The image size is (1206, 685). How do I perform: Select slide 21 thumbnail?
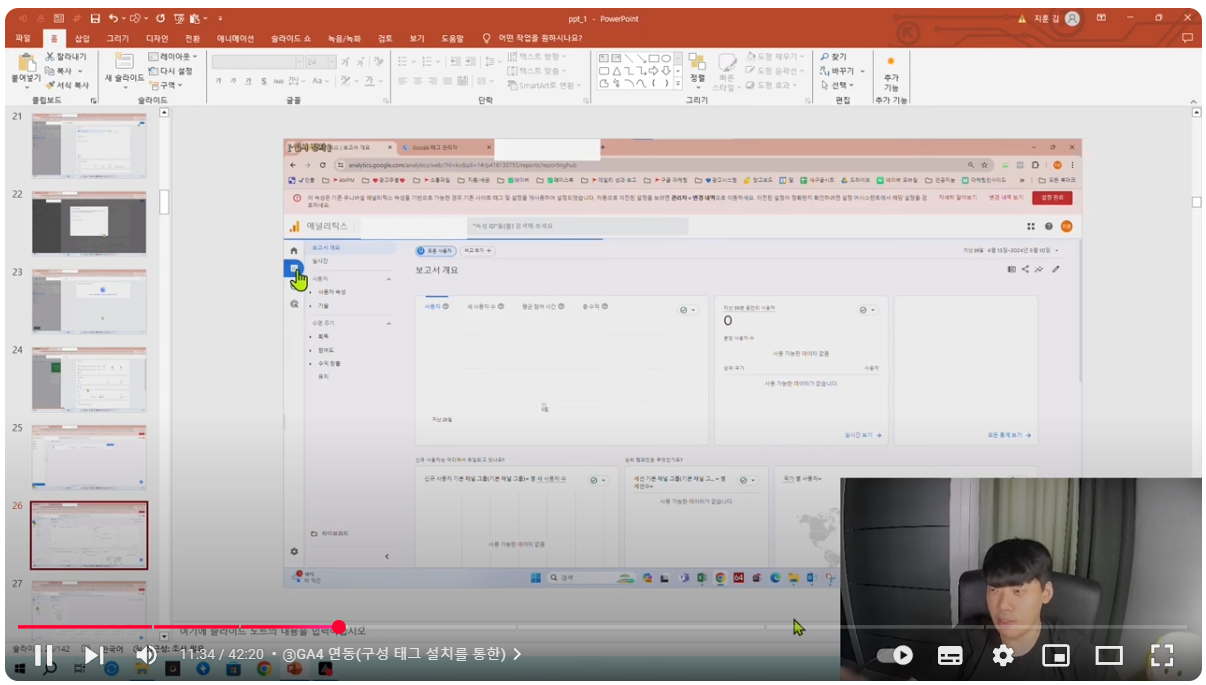pos(89,146)
